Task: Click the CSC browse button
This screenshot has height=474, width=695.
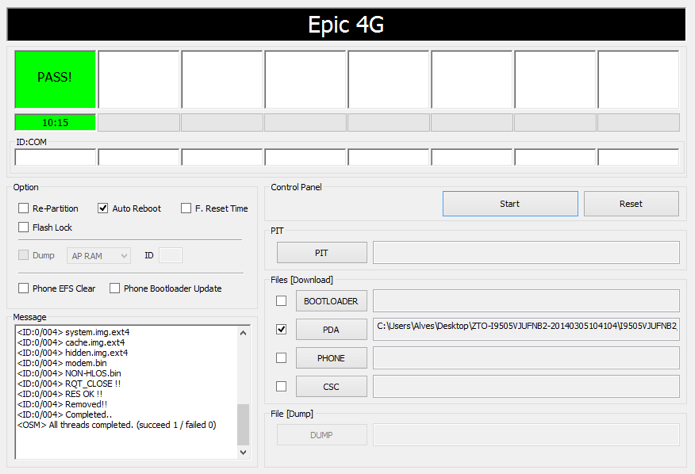Action: 332,386
